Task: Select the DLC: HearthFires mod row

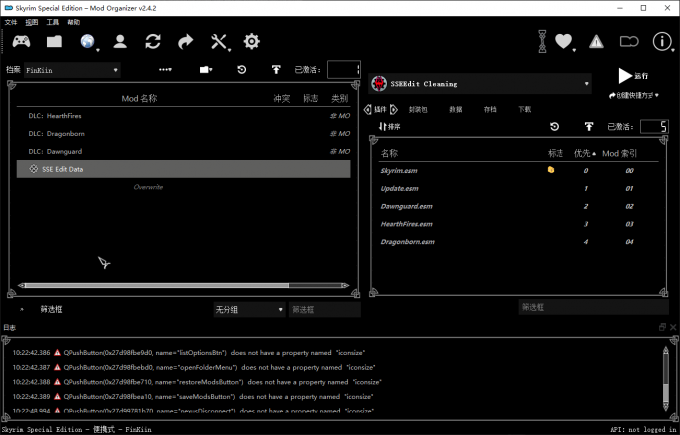Action: point(183,116)
